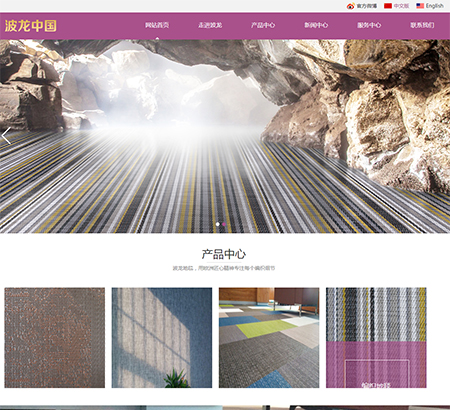Click the Chinese red flag icon
The width and height of the screenshot is (450, 410).
[x=388, y=6]
